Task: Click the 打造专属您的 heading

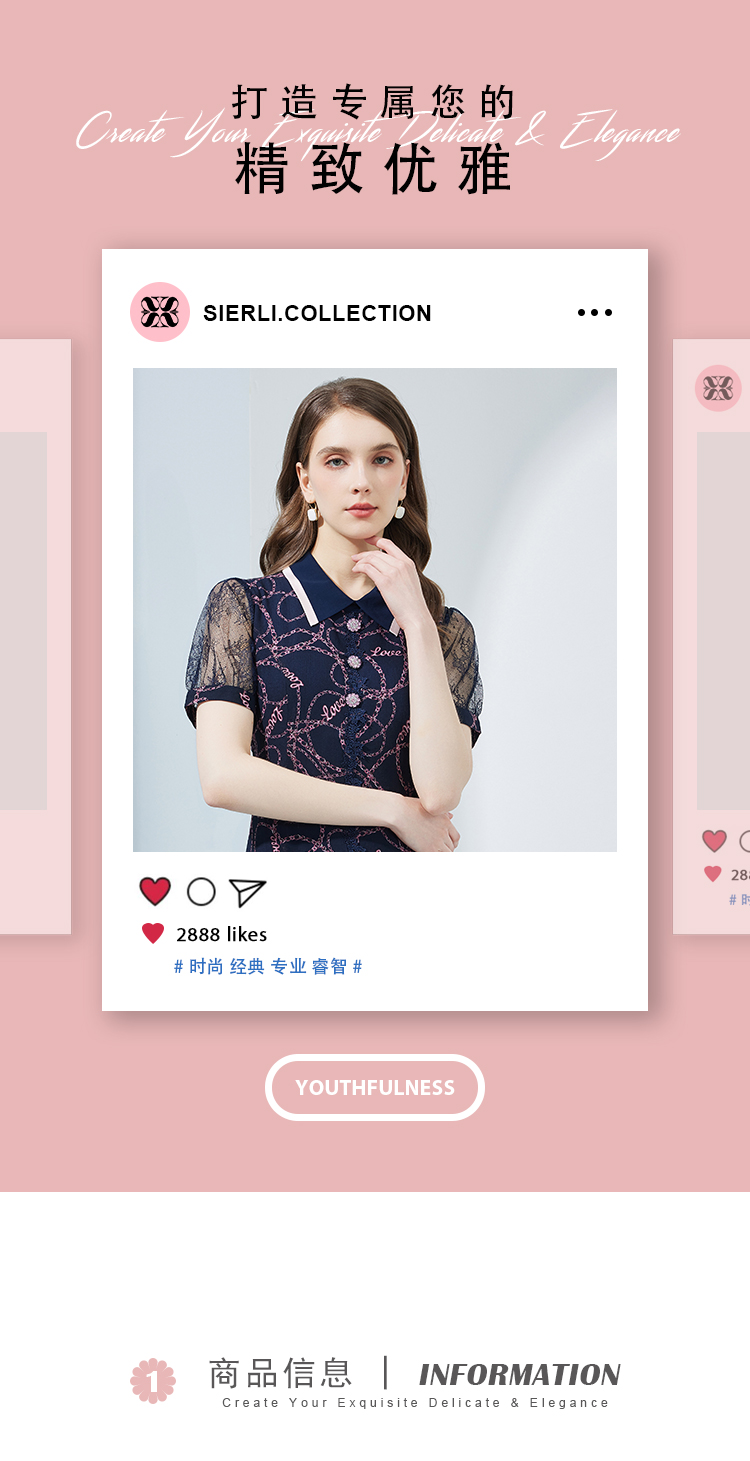Action: click(375, 102)
